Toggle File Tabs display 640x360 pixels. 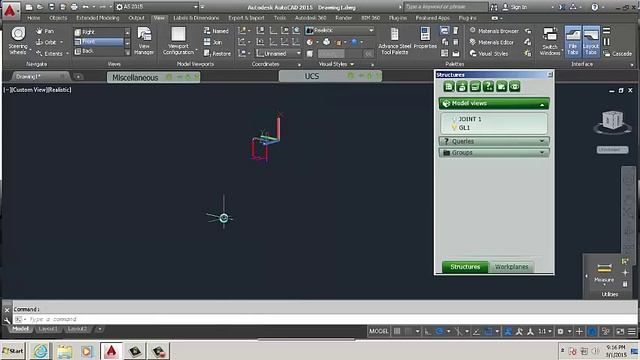573,41
